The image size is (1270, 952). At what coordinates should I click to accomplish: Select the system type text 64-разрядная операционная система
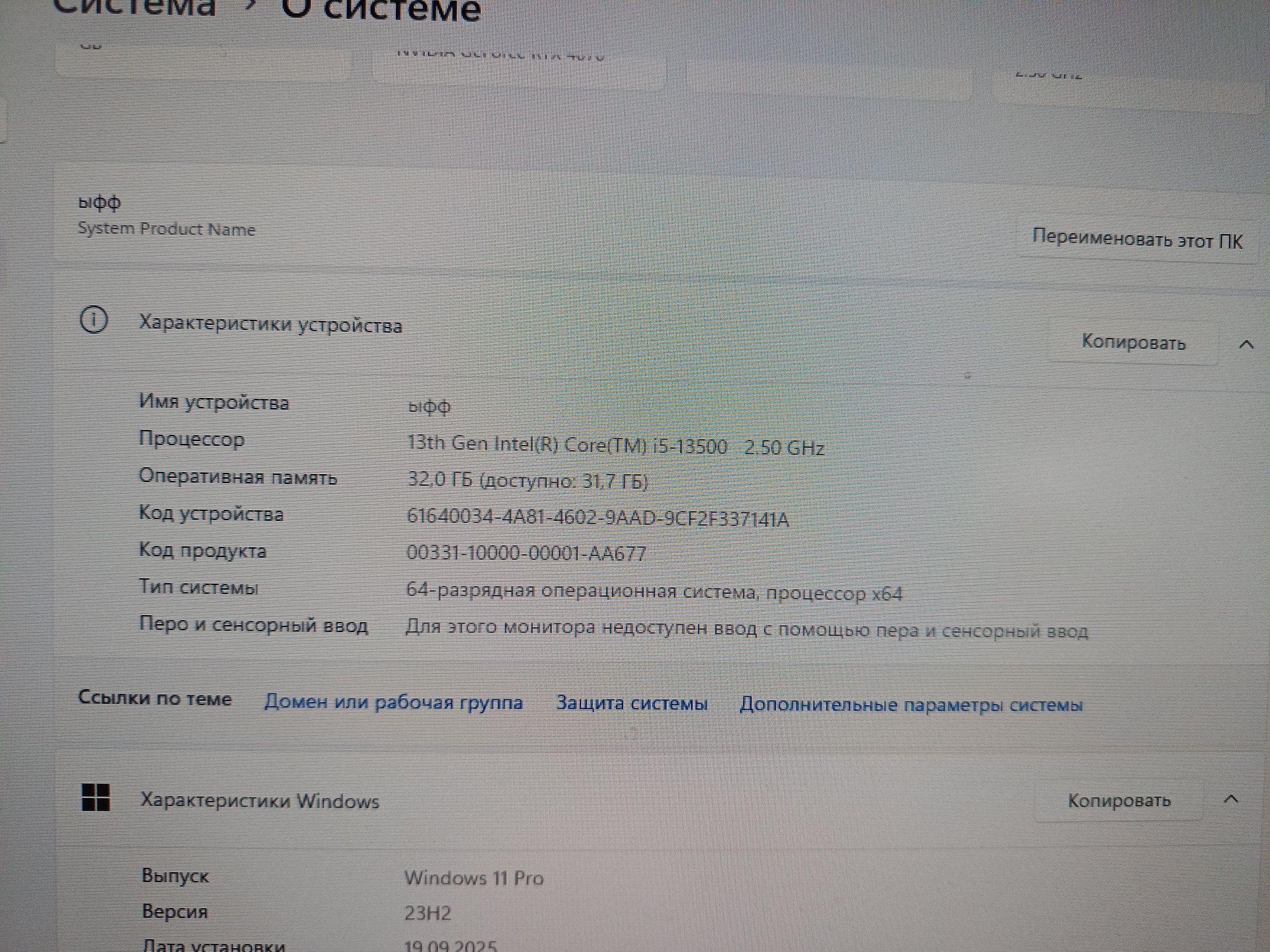[654, 592]
